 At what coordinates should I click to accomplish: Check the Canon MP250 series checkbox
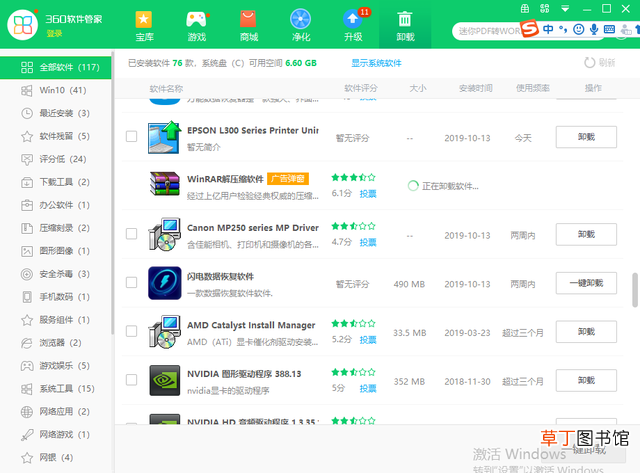131,234
